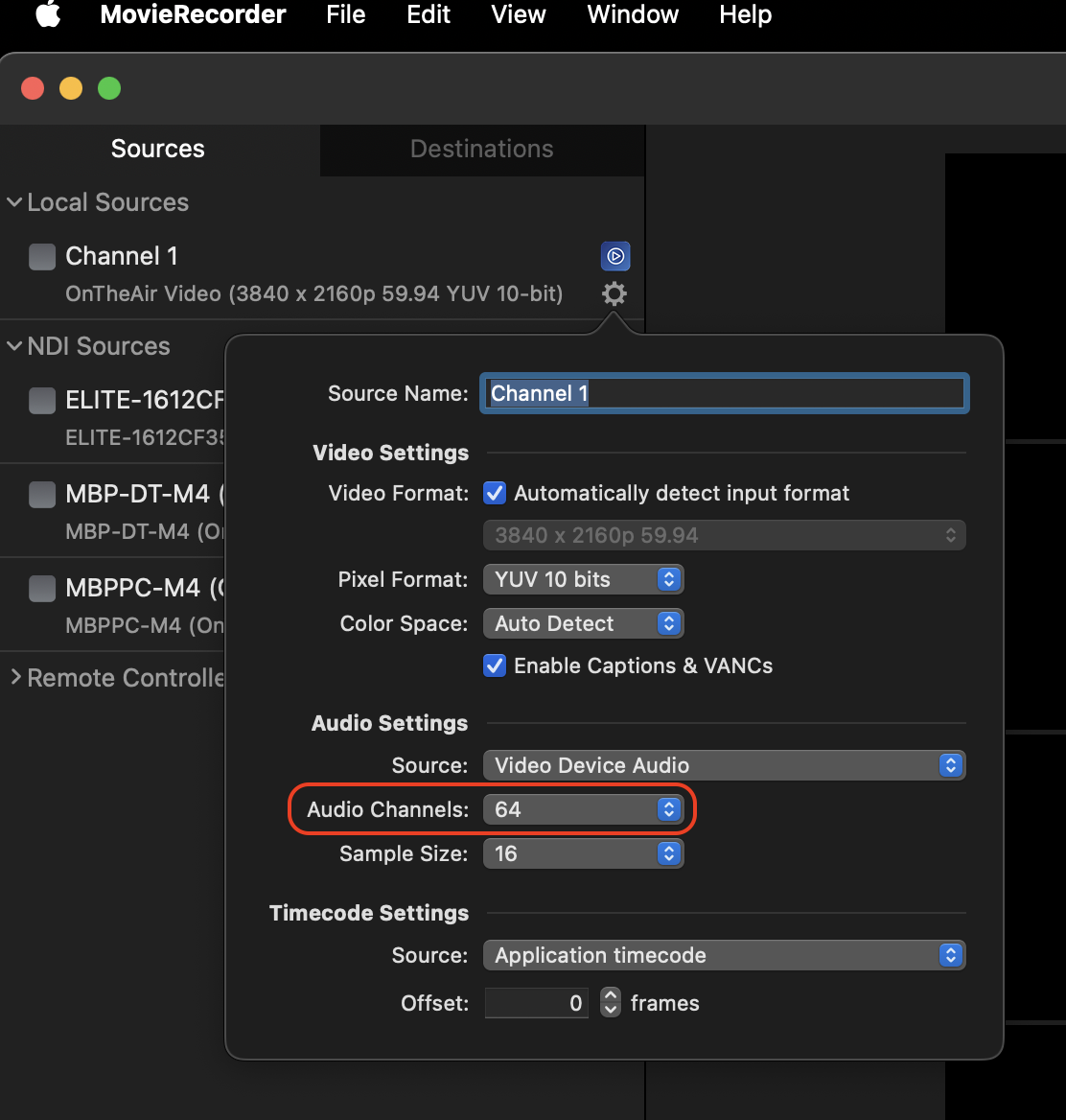The width and height of the screenshot is (1066, 1120).
Task: Click the Offset frames input field
Action: [x=536, y=1003]
